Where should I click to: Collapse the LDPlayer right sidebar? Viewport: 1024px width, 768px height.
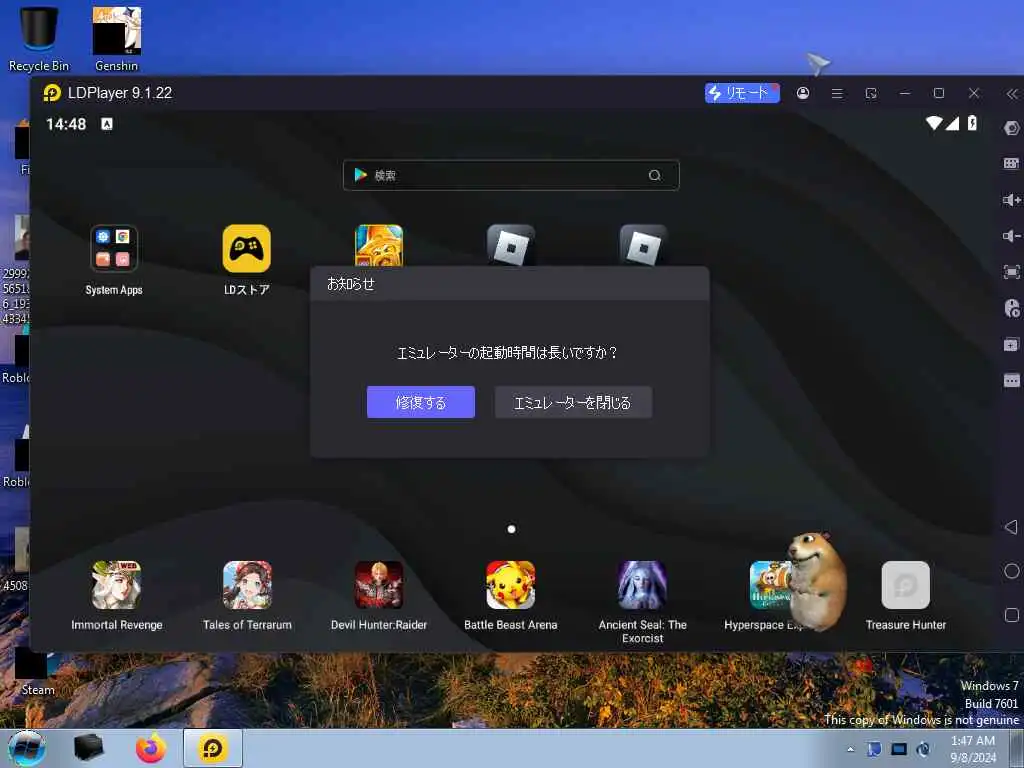[1012, 94]
